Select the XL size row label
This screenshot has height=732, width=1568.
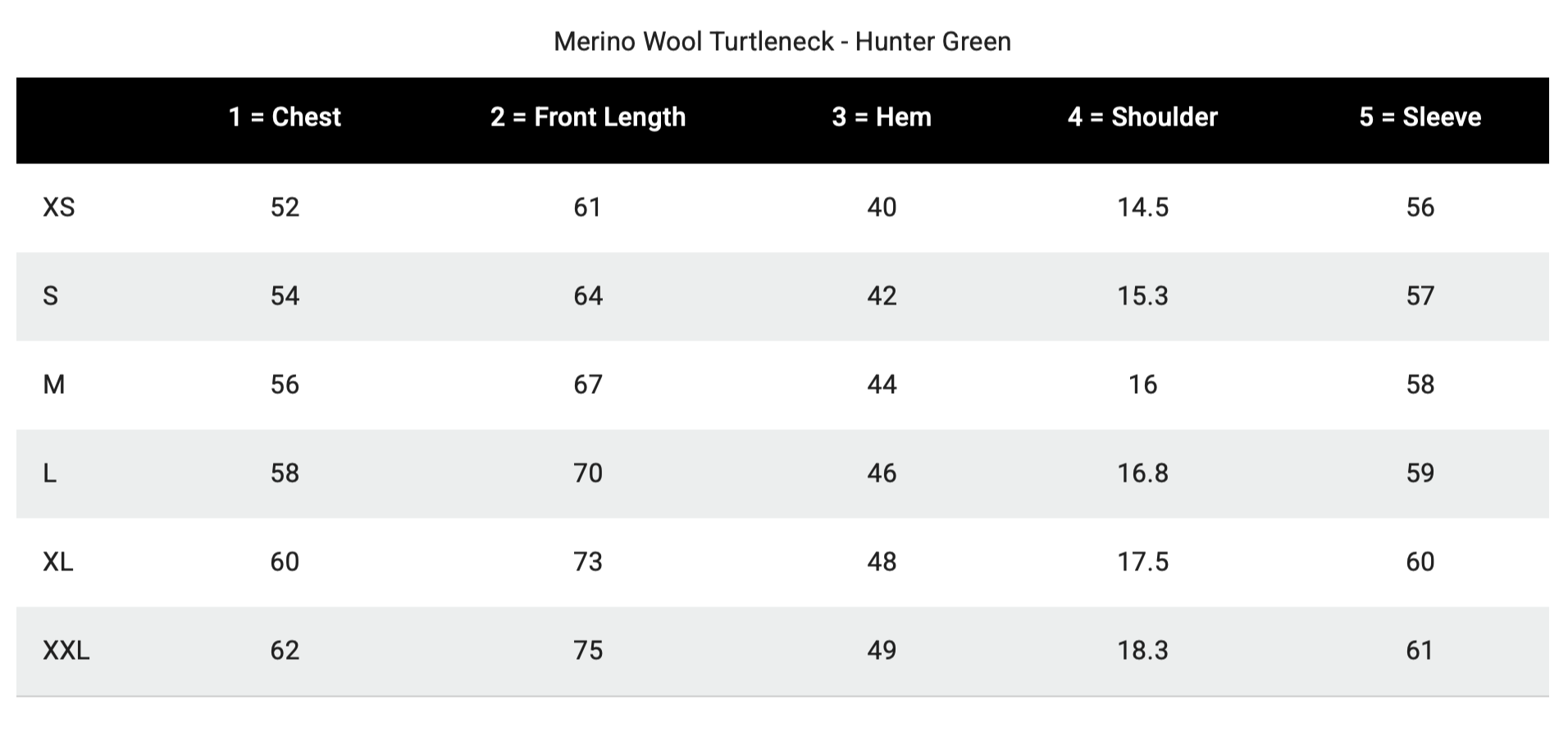coord(58,562)
